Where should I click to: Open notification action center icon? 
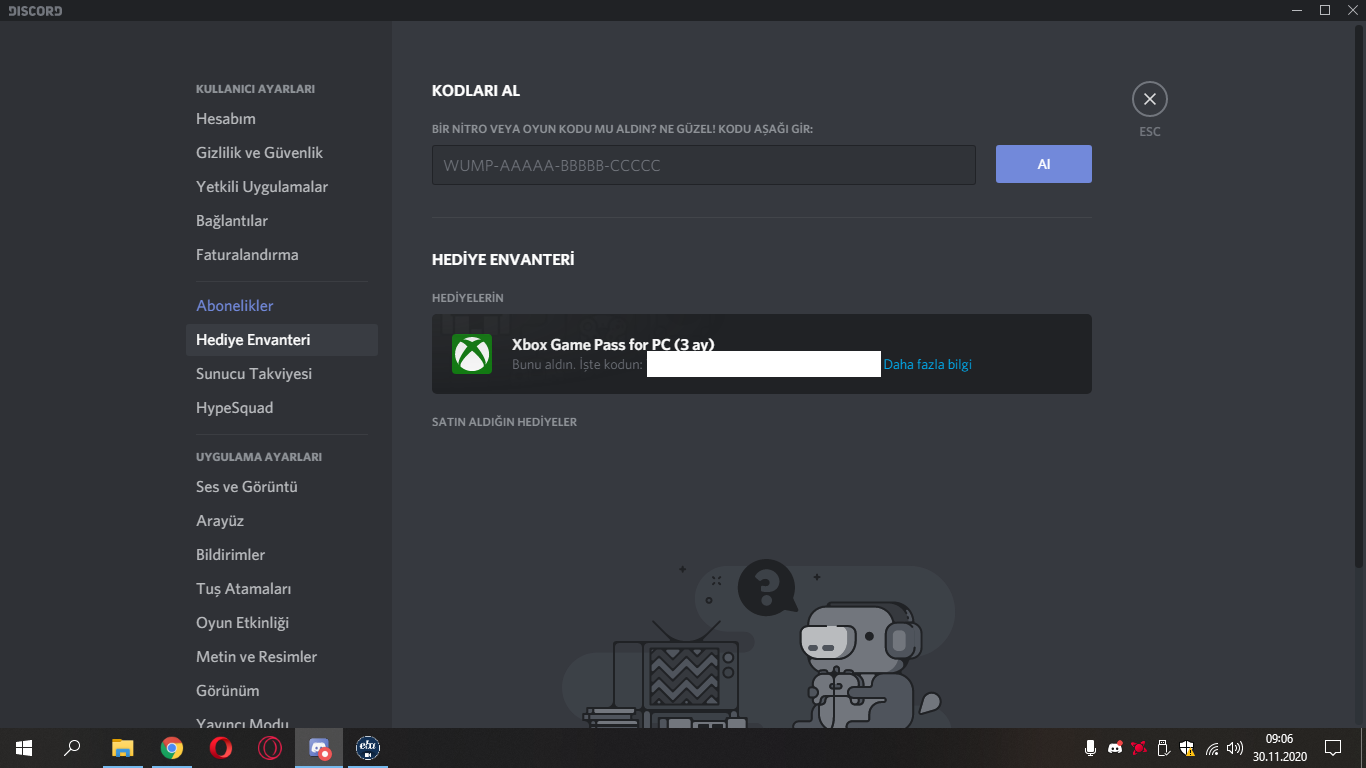coord(1333,748)
